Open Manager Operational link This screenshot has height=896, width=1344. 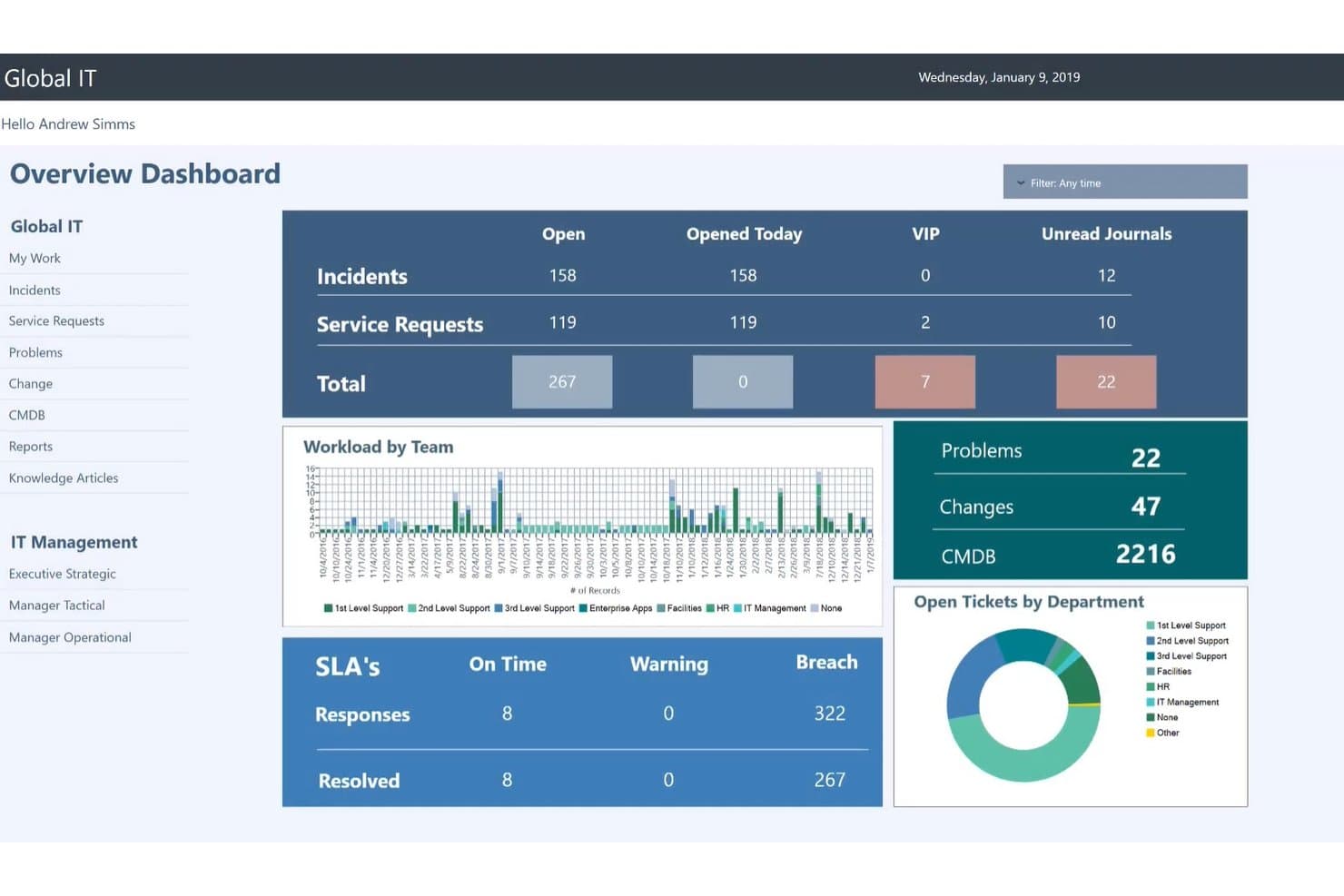click(x=70, y=638)
